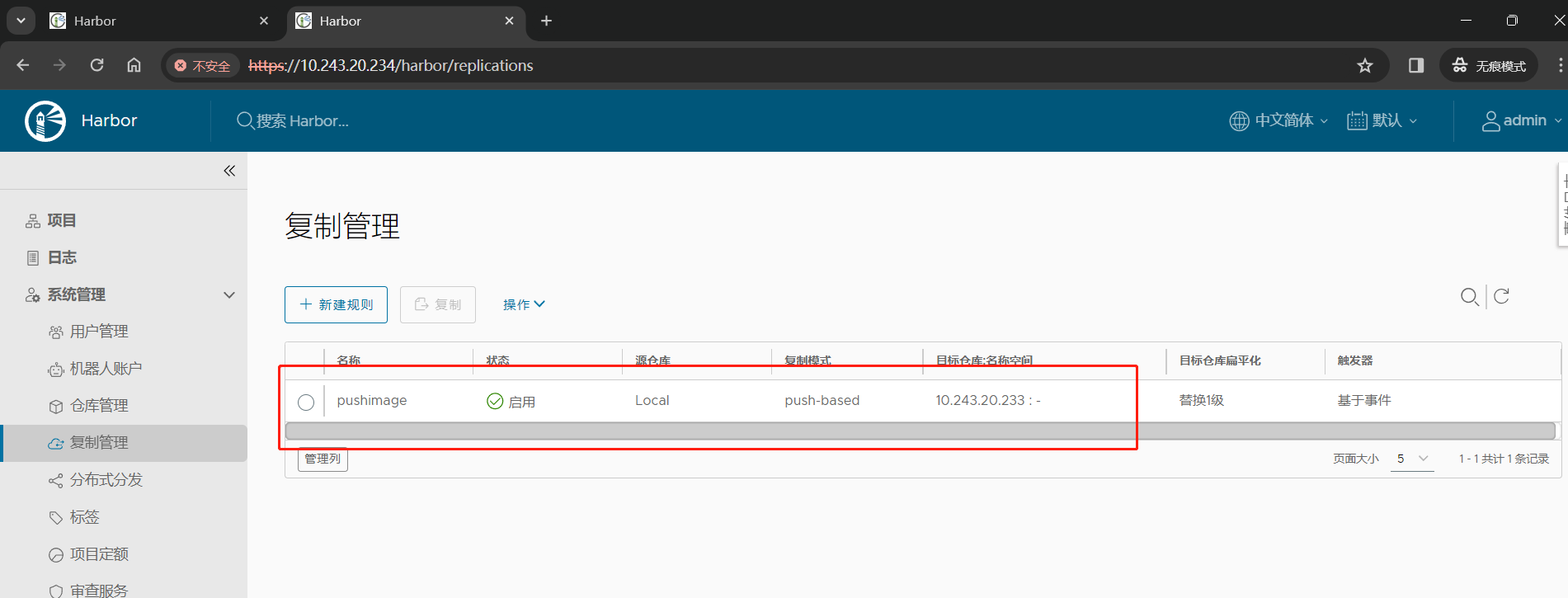Open the browser three-dot menu
Viewport: 1568px width, 598px height.
1560,65
